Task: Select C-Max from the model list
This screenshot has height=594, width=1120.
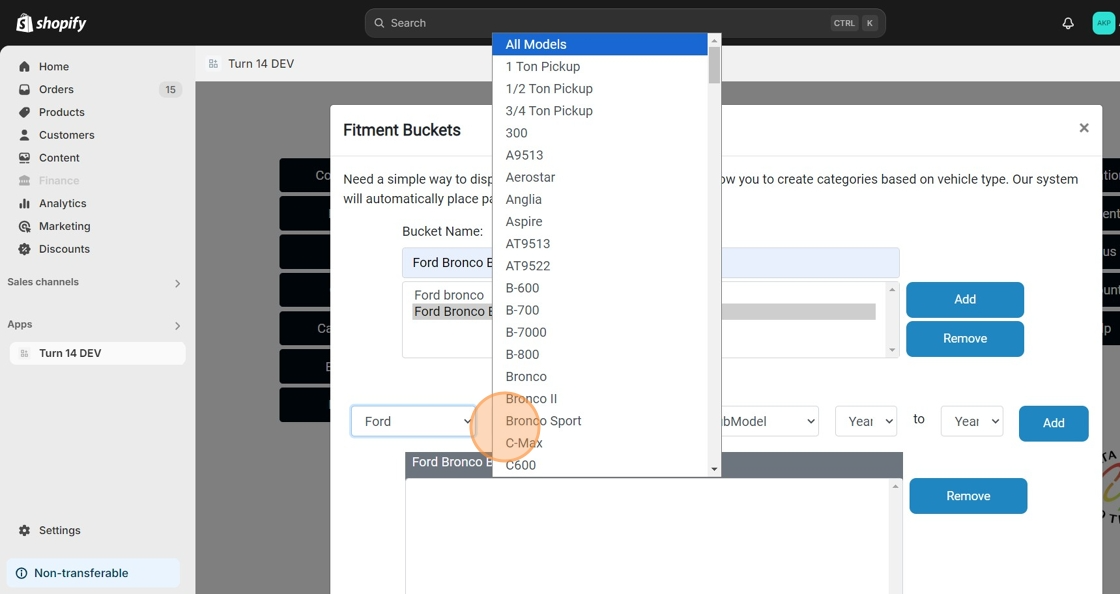Action: (600, 443)
